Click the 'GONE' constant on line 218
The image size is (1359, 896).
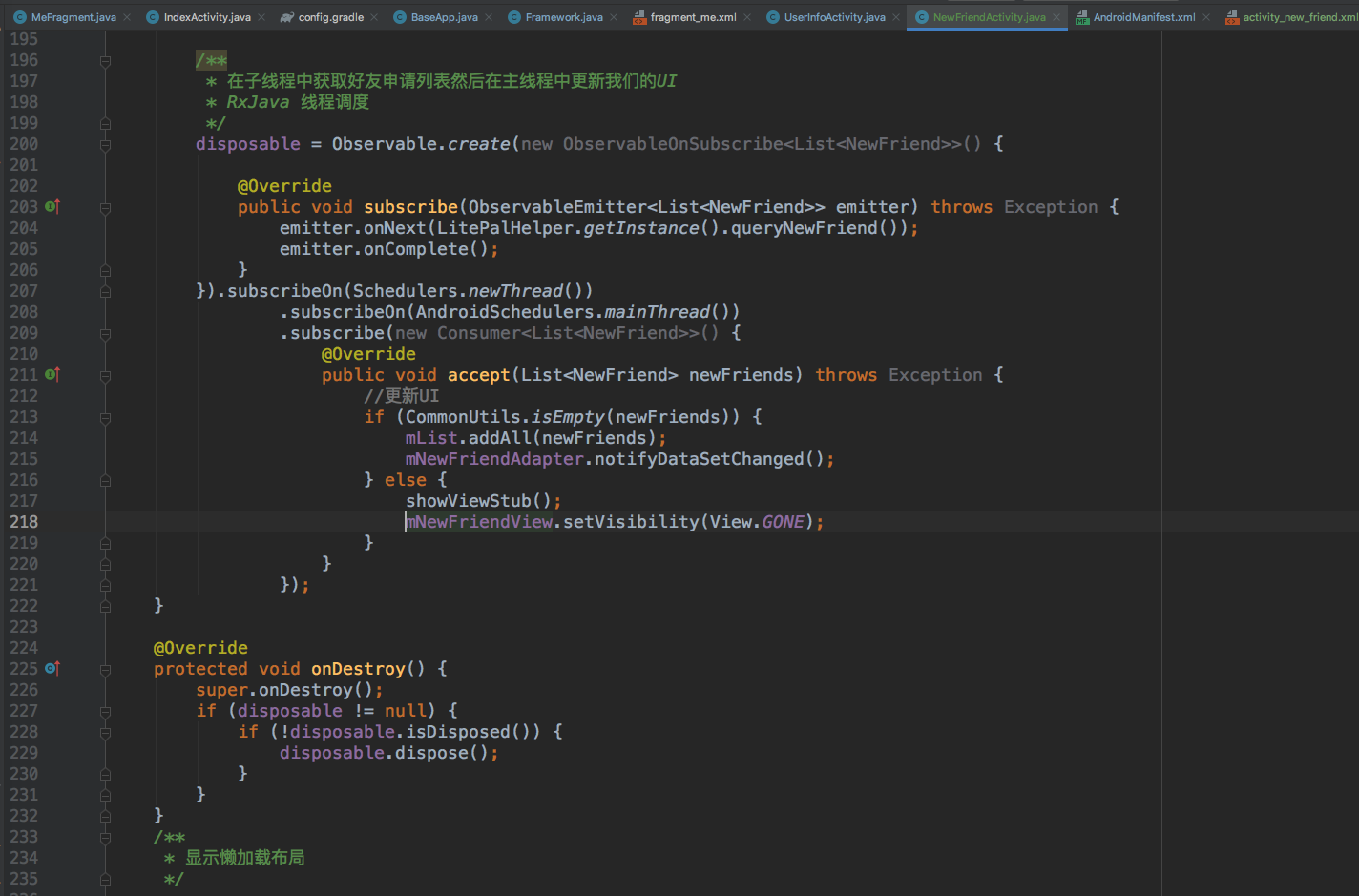coord(783,522)
